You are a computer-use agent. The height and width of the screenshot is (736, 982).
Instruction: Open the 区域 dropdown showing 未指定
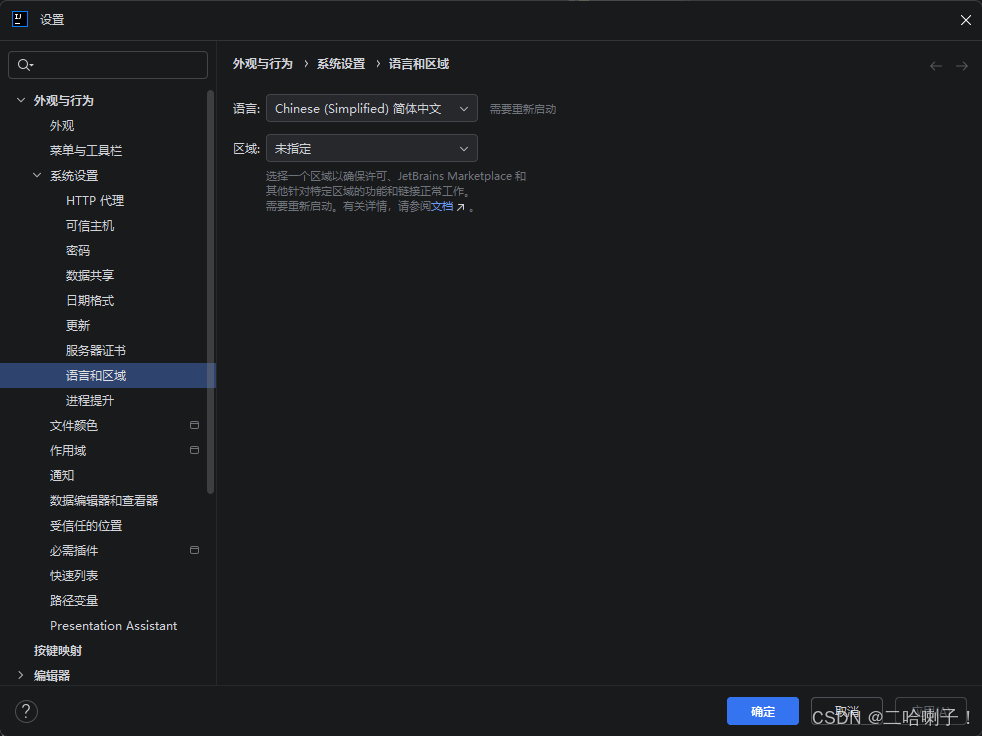click(x=371, y=148)
